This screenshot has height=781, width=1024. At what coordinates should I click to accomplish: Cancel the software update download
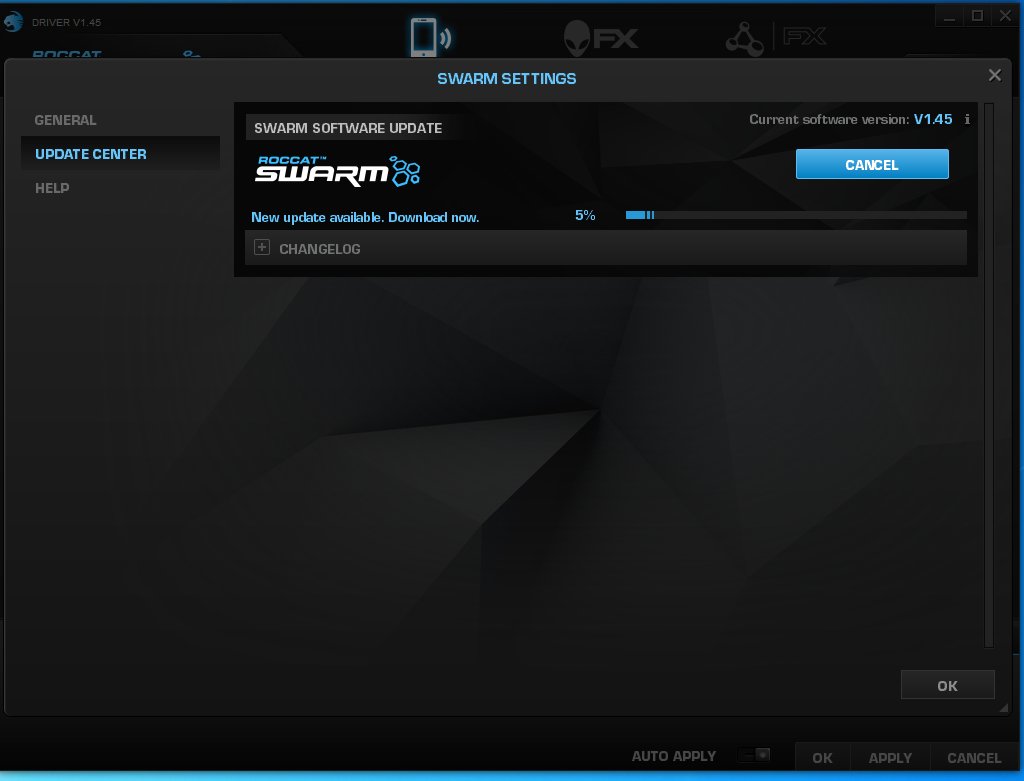click(871, 163)
